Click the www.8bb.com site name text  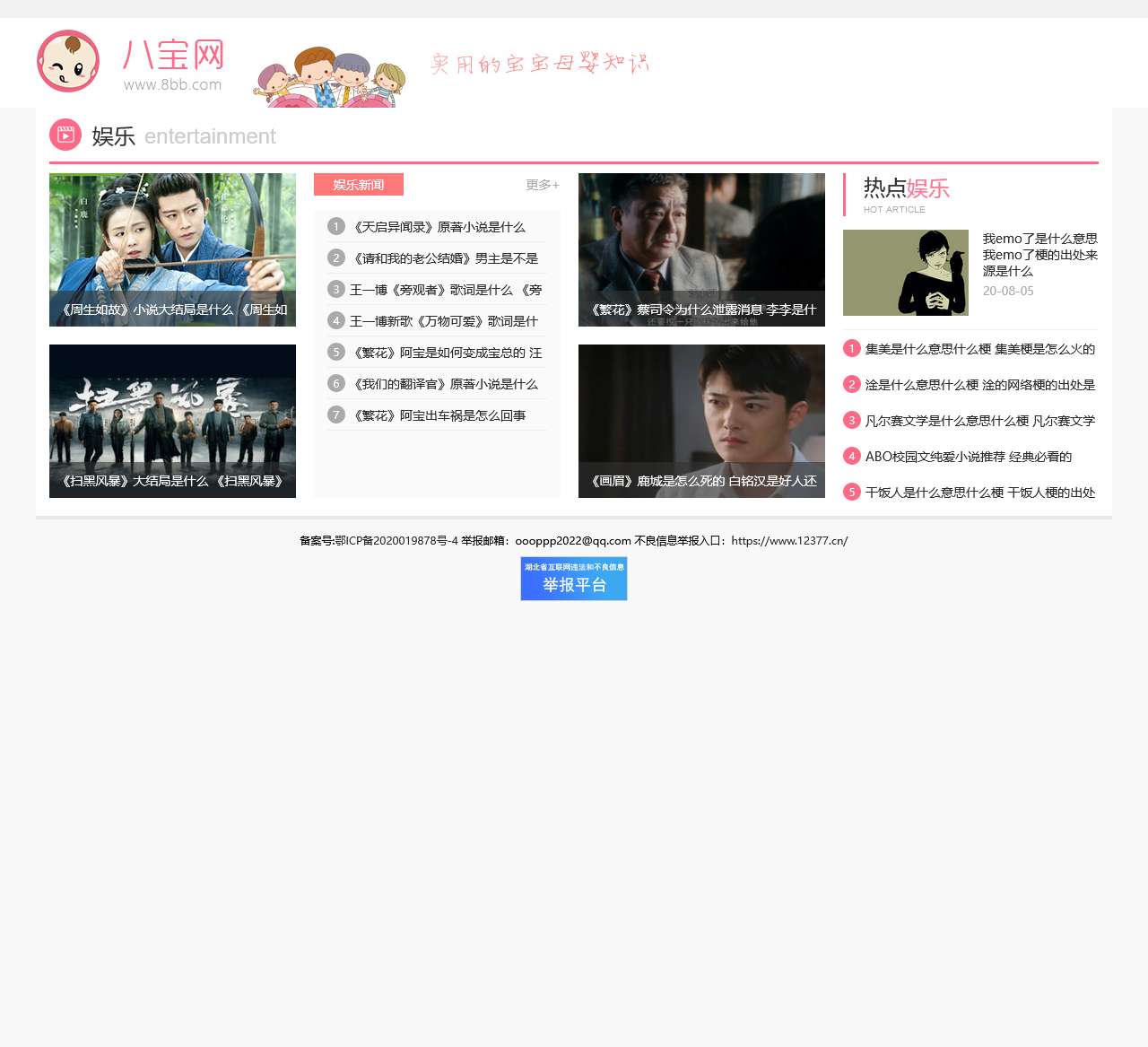tap(172, 84)
